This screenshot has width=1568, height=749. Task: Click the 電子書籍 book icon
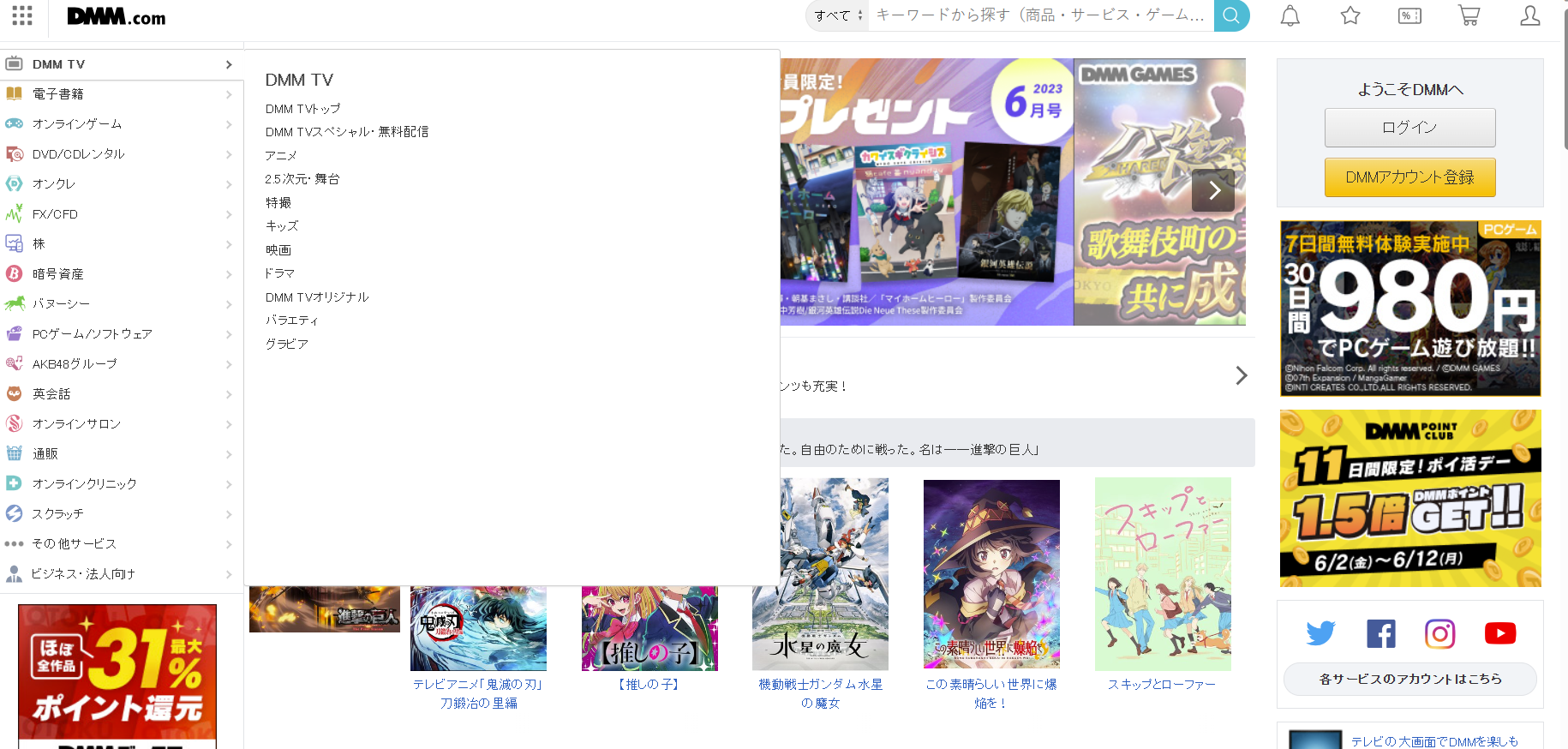(x=14, y=93)
